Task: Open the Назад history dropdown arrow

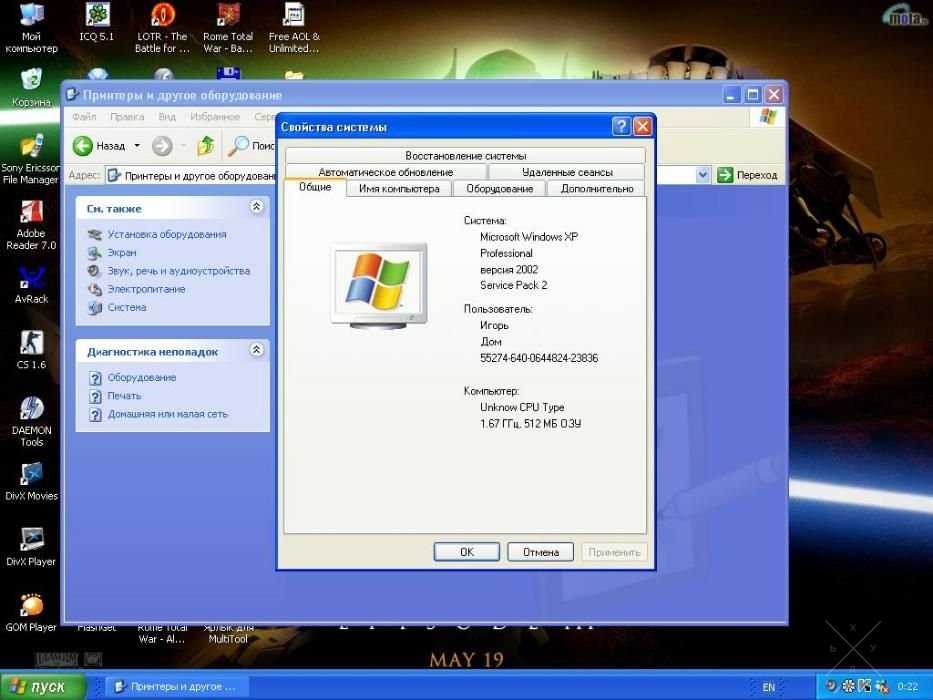Action: click(137, 145)
